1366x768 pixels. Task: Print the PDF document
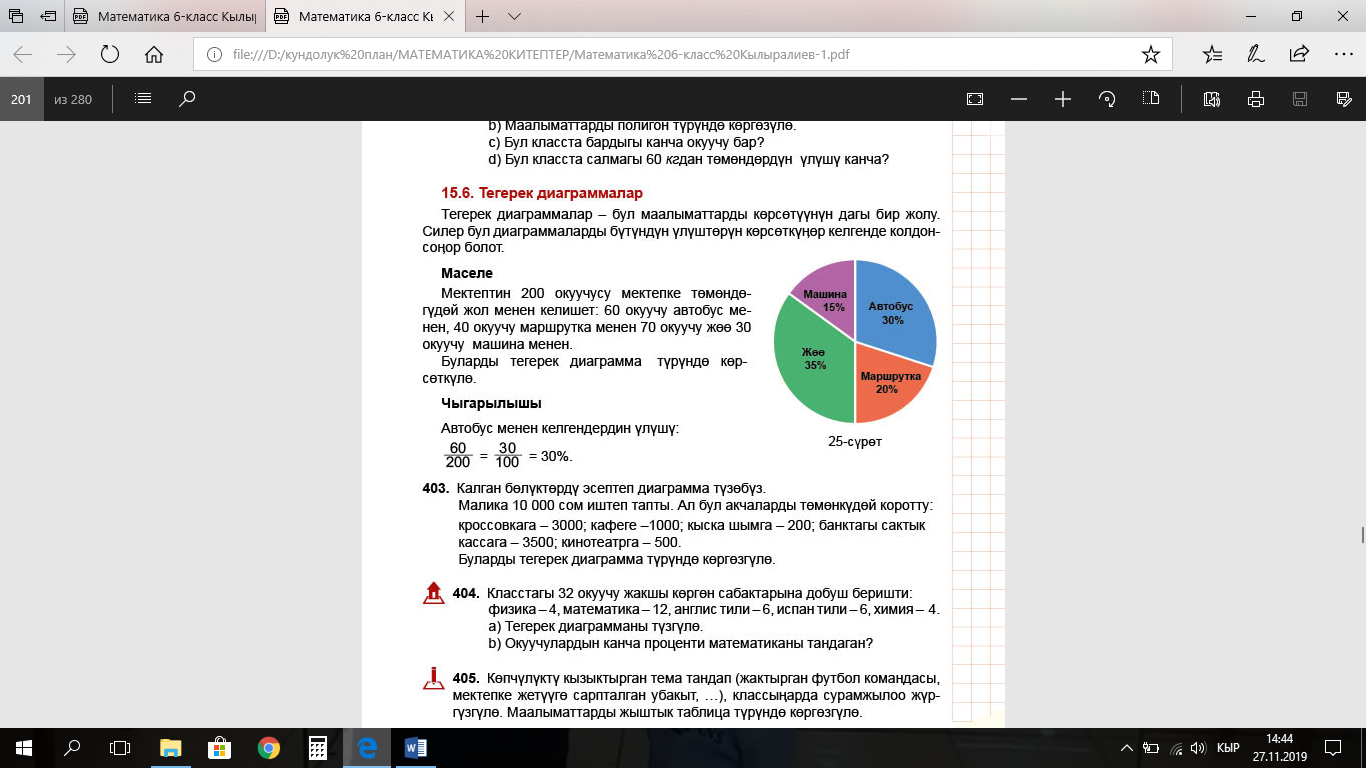(x=1256, y=99)
